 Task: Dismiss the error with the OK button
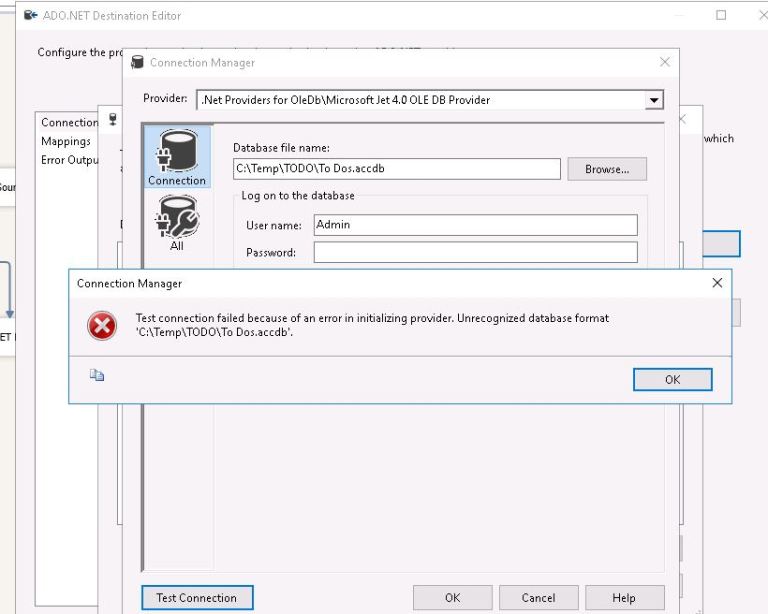coord(672,379)
